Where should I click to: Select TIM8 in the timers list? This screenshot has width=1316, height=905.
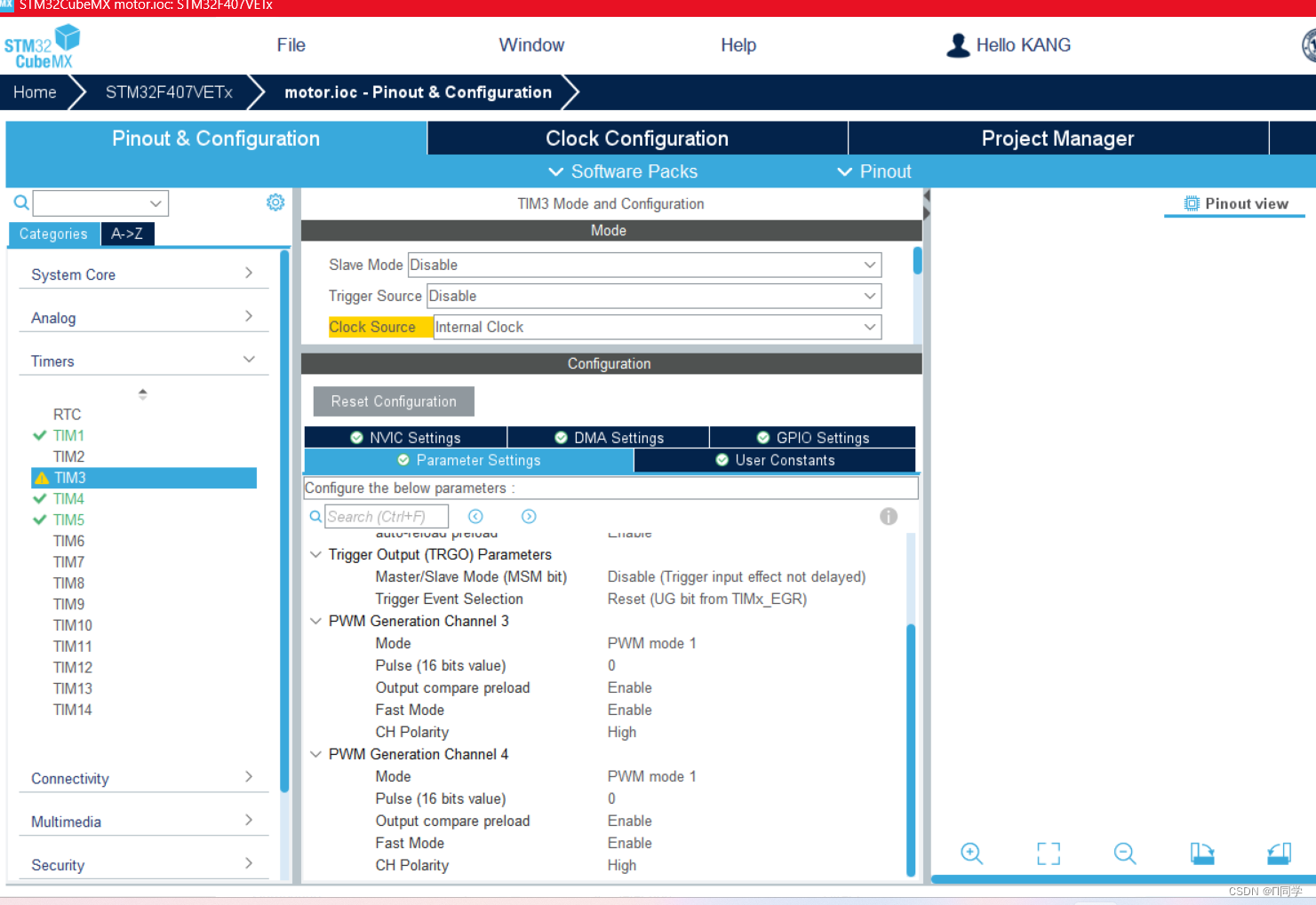pyautogui.click(x=68, y=583)
